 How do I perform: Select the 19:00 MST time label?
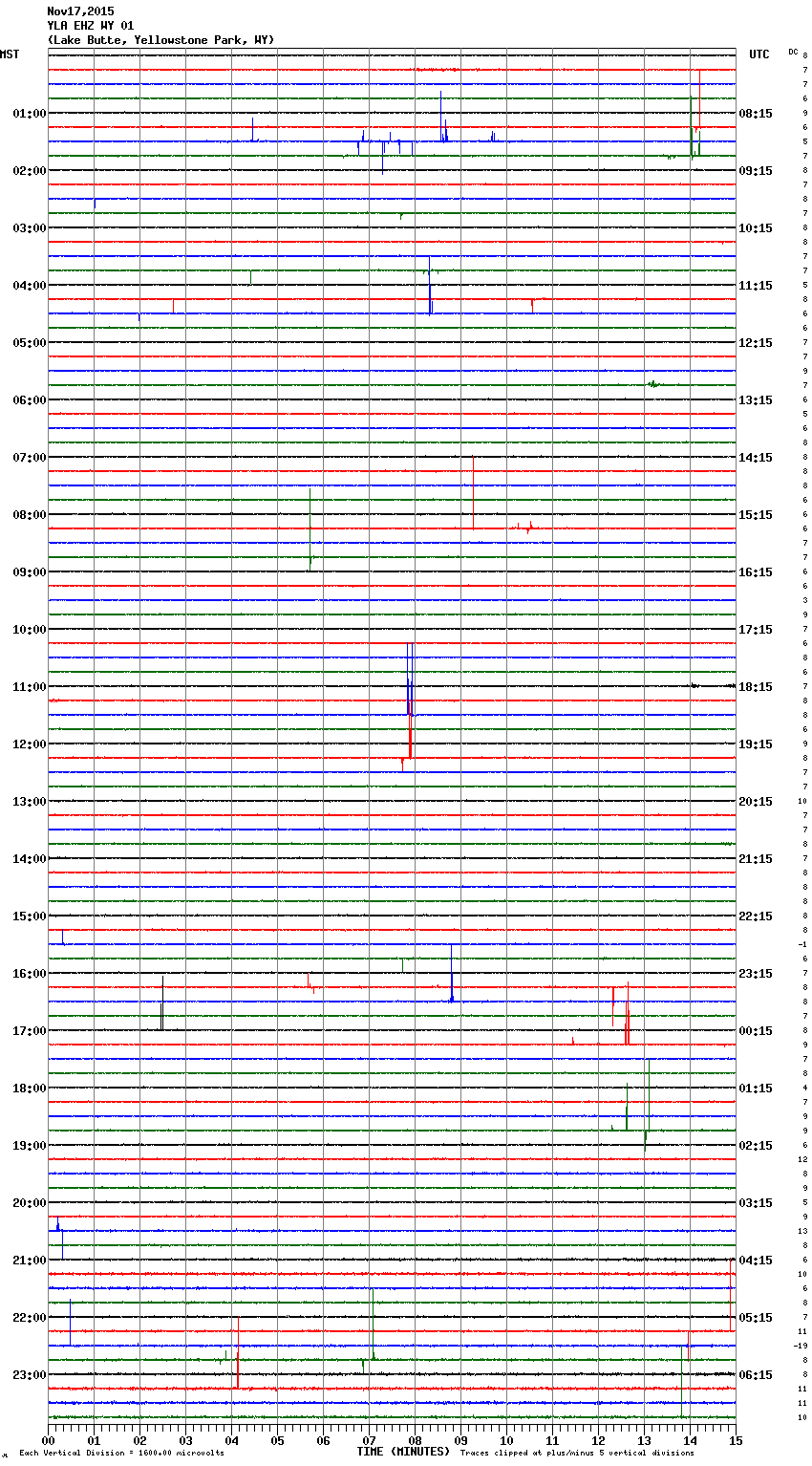point(30,1146)
